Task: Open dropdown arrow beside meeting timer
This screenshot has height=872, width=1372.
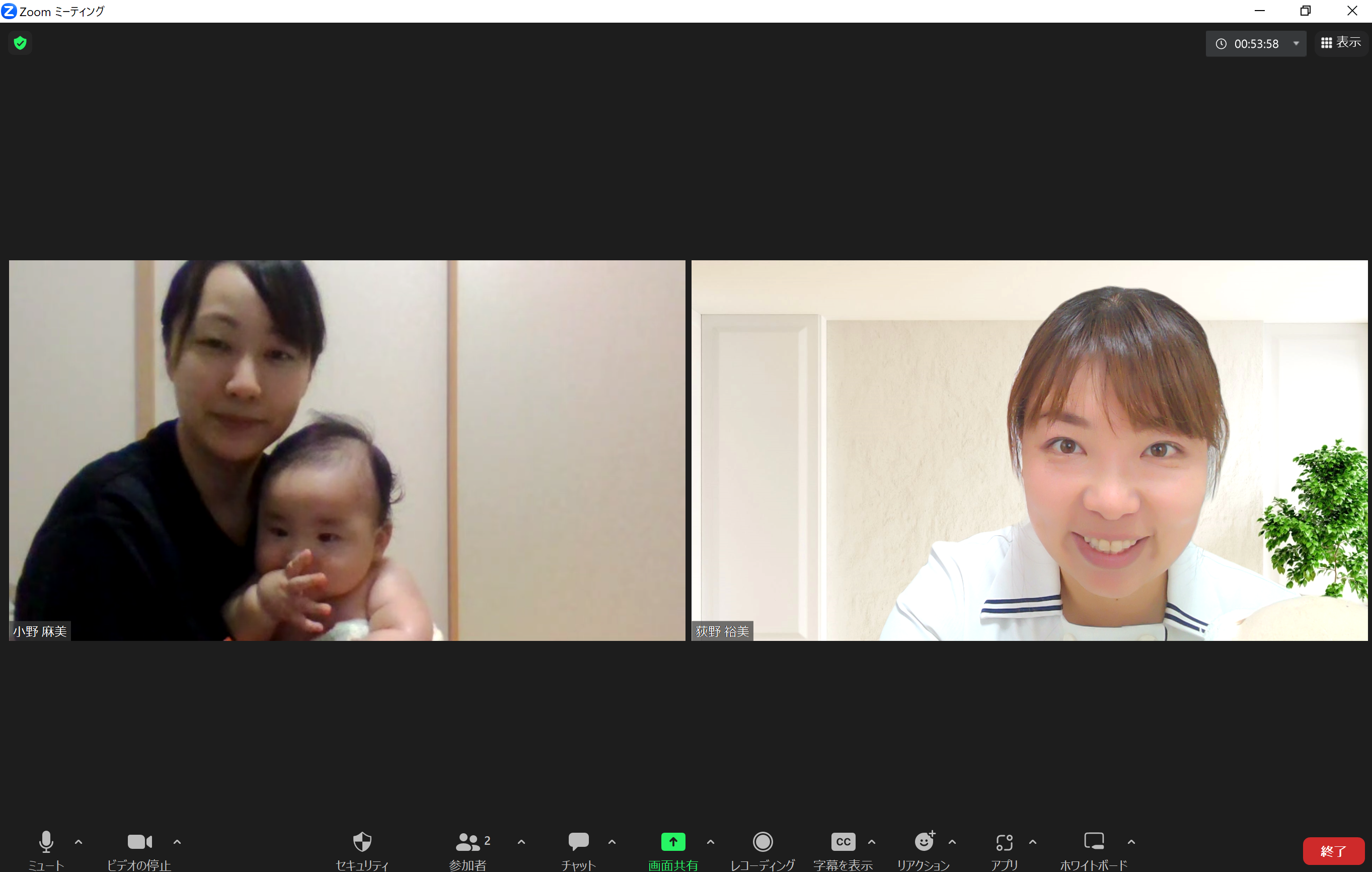Action: click(1296, 43)
